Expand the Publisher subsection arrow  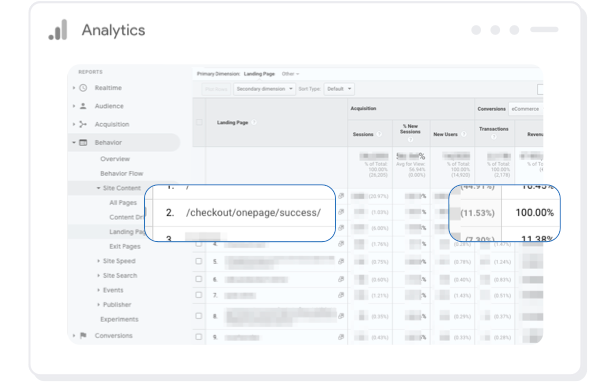98,304
